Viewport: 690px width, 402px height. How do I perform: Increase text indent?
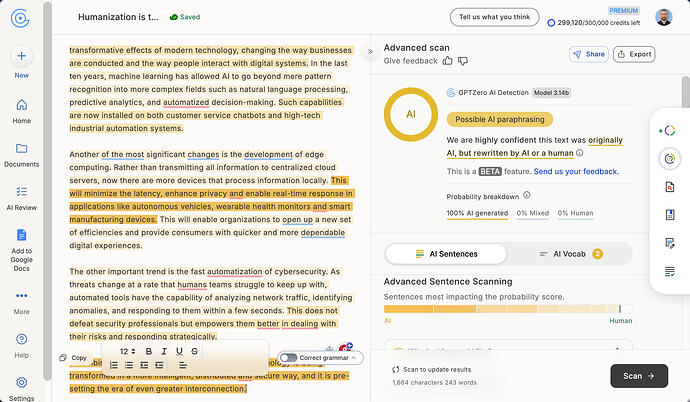coord(159,365)
